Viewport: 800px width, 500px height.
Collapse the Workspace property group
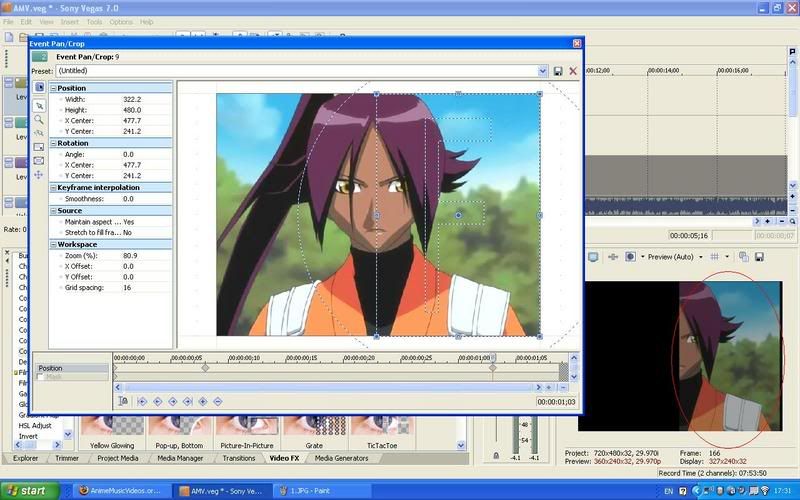[53, 245]
